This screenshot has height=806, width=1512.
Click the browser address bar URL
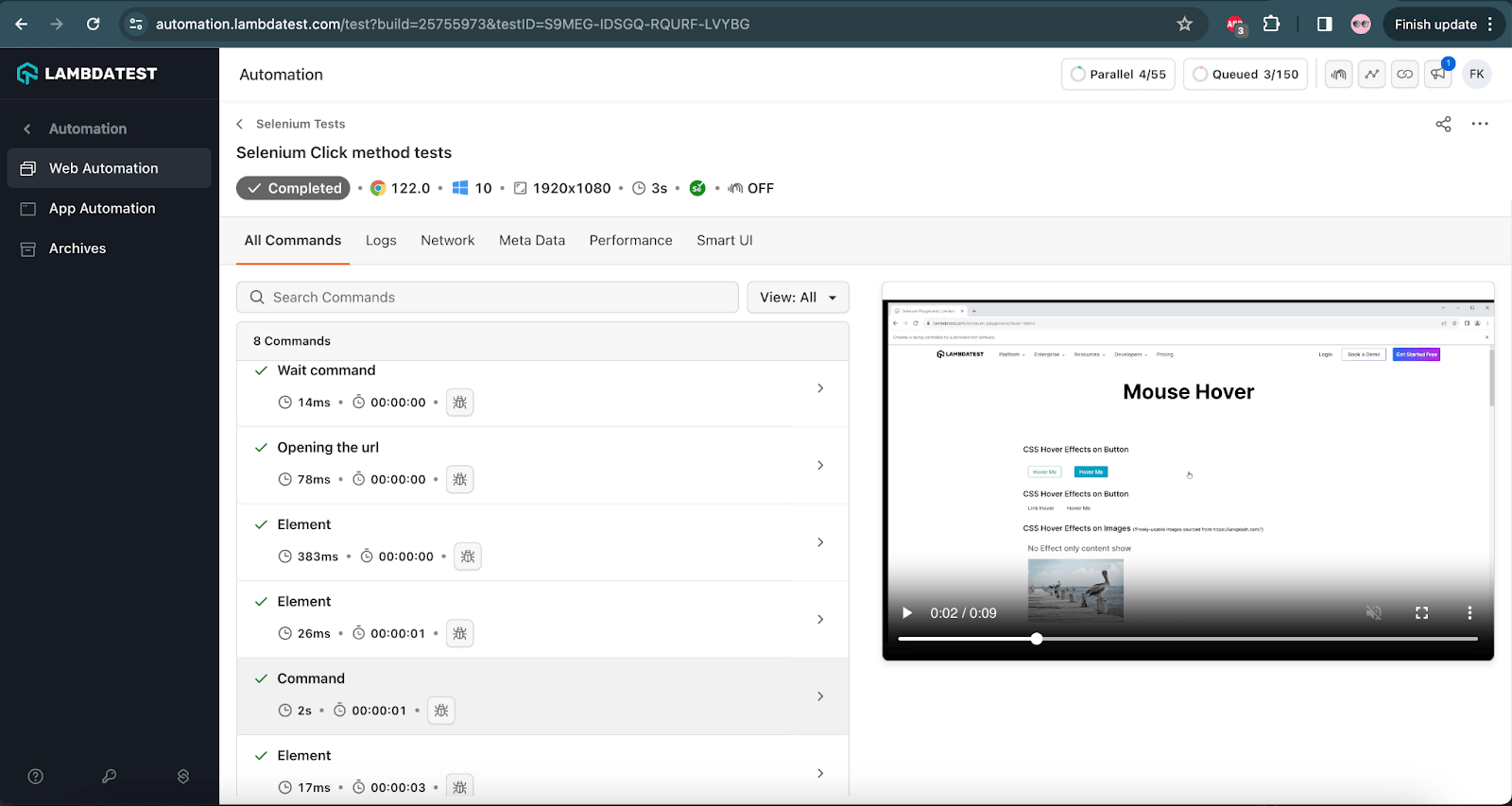pyautogui.click(x=453, y=25)
